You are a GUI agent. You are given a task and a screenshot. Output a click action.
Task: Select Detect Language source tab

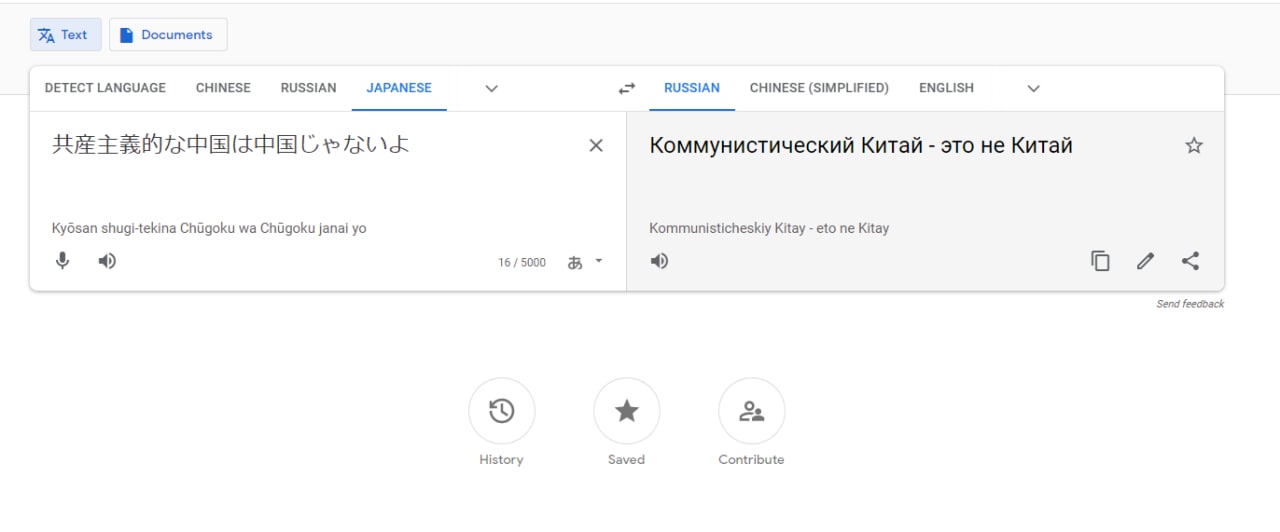pos(105,88)
